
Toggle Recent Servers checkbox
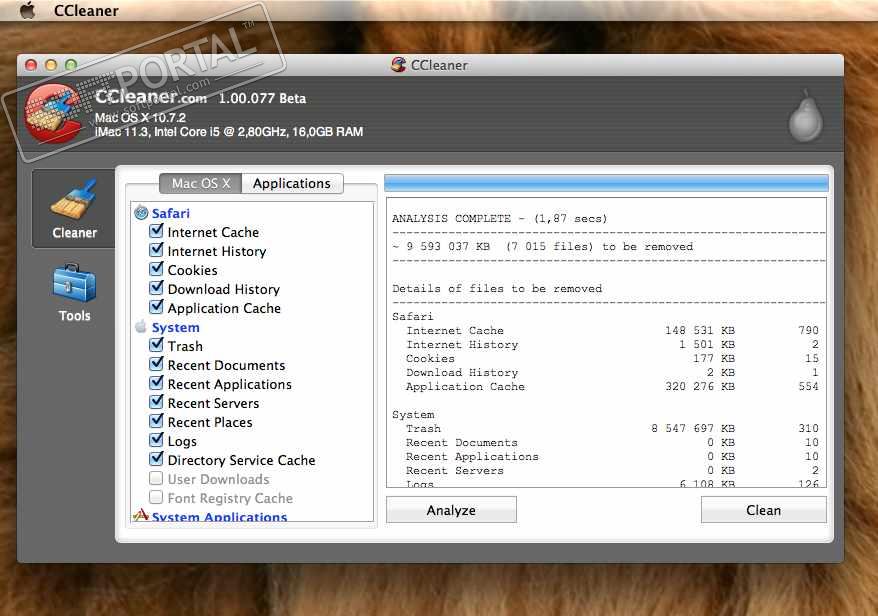[x=156, y=402]
